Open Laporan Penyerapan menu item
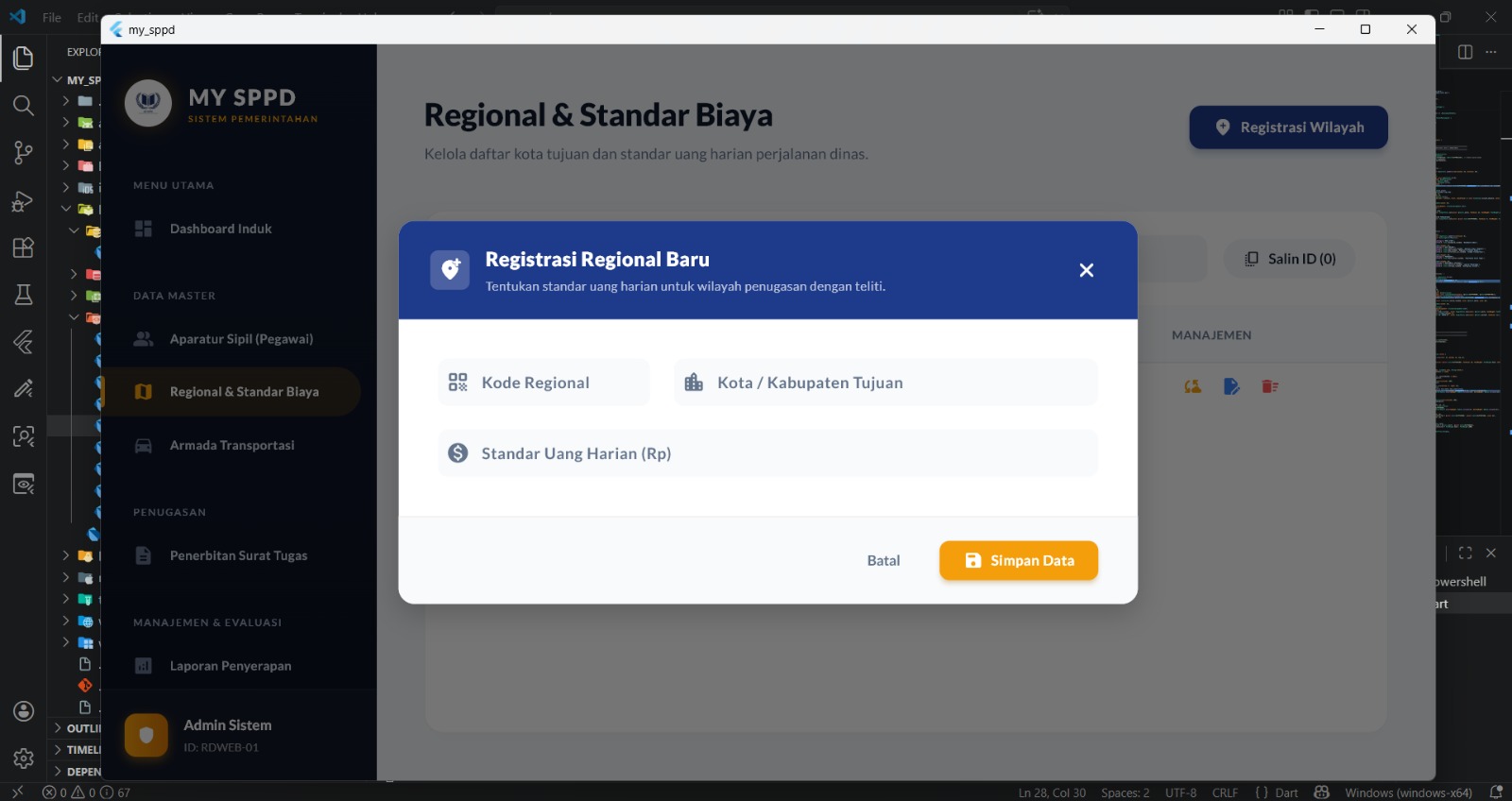This screenshot has width=1512, height=801. [x=231, y=666]
